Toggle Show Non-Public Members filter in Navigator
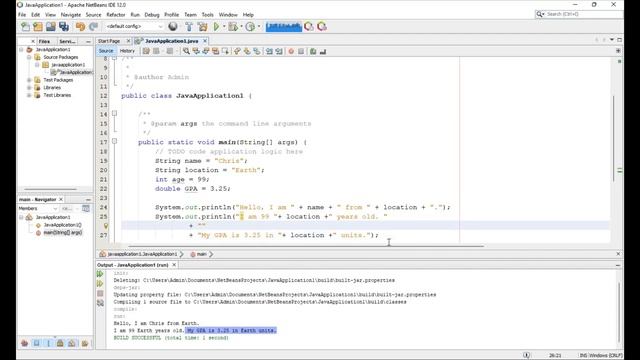Image resolution: width=640 pixels, height=360 pixels. (60, 343)
